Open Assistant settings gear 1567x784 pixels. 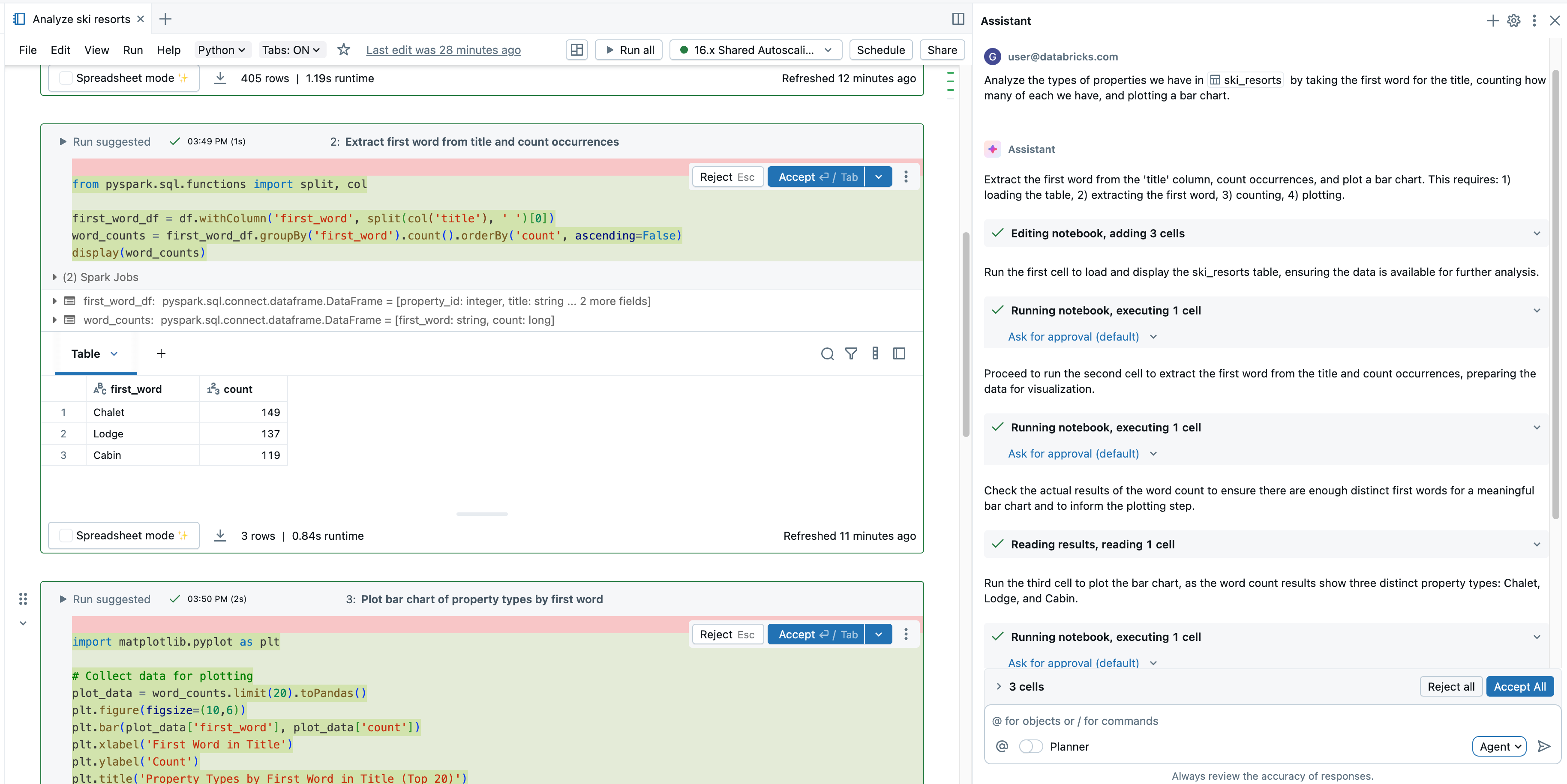tap(1513, 20)
